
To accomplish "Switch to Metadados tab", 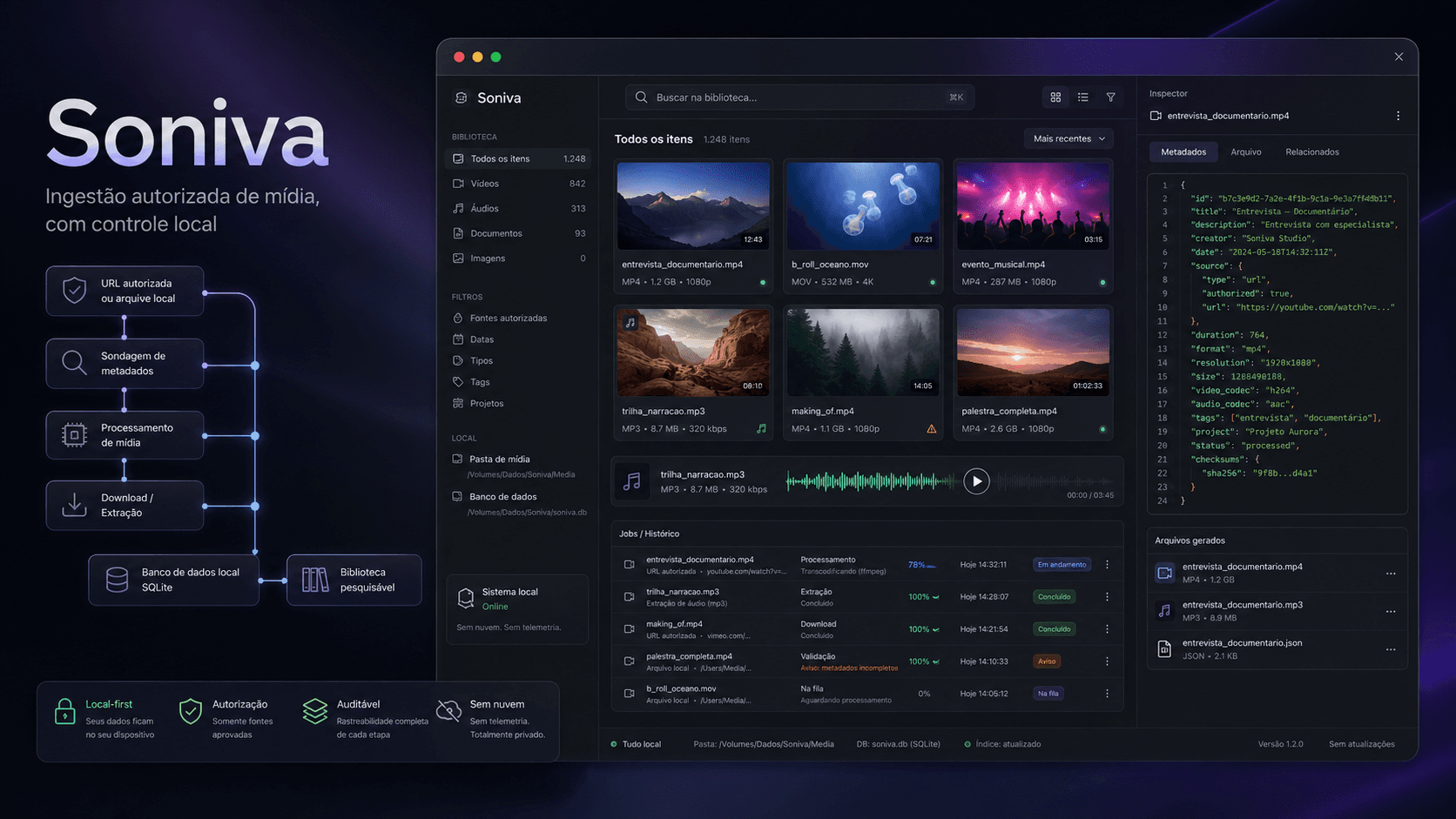I will [x=1183, y=151].
